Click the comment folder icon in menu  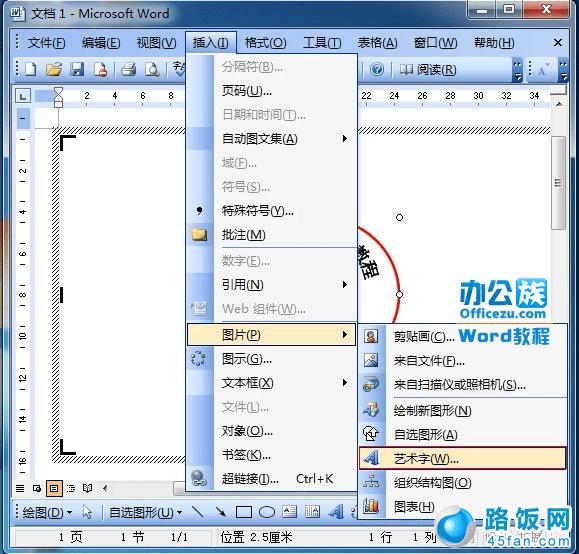click(199, 234)
